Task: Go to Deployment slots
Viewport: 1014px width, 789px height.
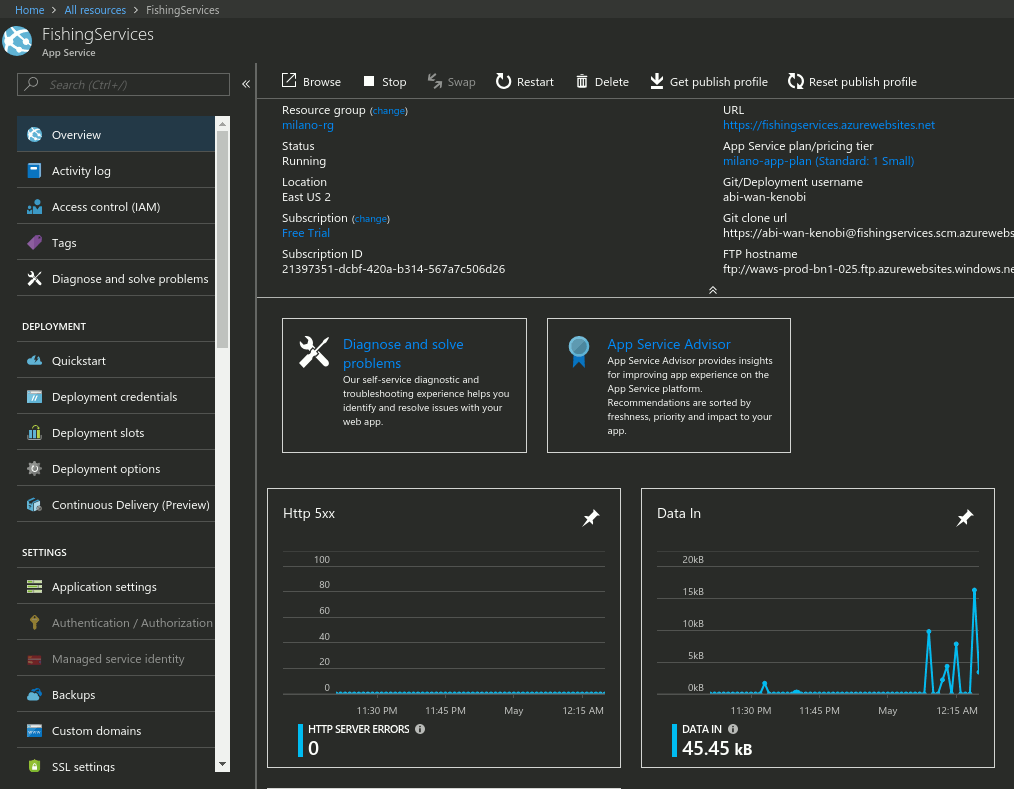Action: tap(98, 433)
